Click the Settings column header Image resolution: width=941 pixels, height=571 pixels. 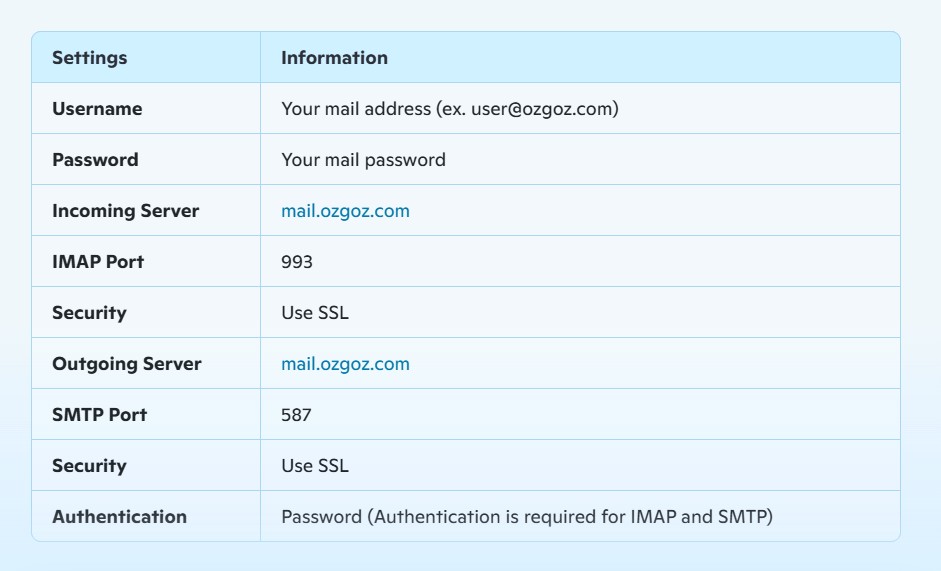(x=90, y=58)
